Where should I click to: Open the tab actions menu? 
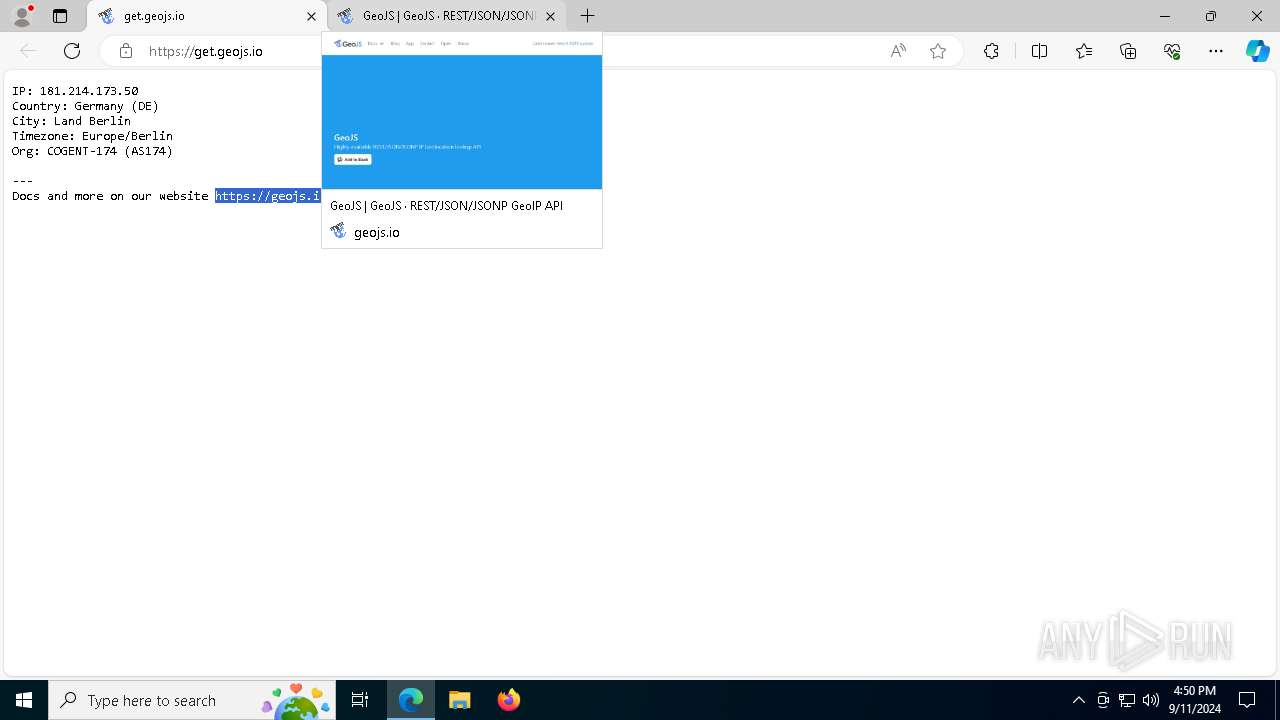(x=60, y=16)
